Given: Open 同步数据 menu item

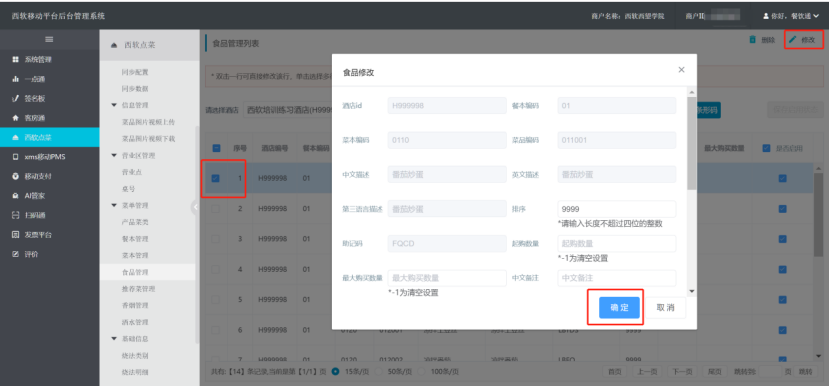Looking at the screenshot, I should coord(135,88).
